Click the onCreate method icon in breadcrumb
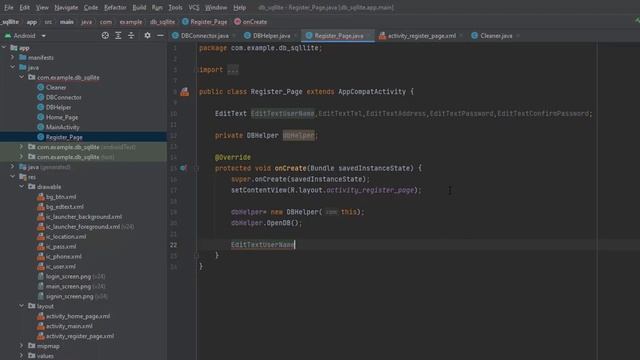The width and height of the screenshot is (640, 360). click(x=238, y=22)
